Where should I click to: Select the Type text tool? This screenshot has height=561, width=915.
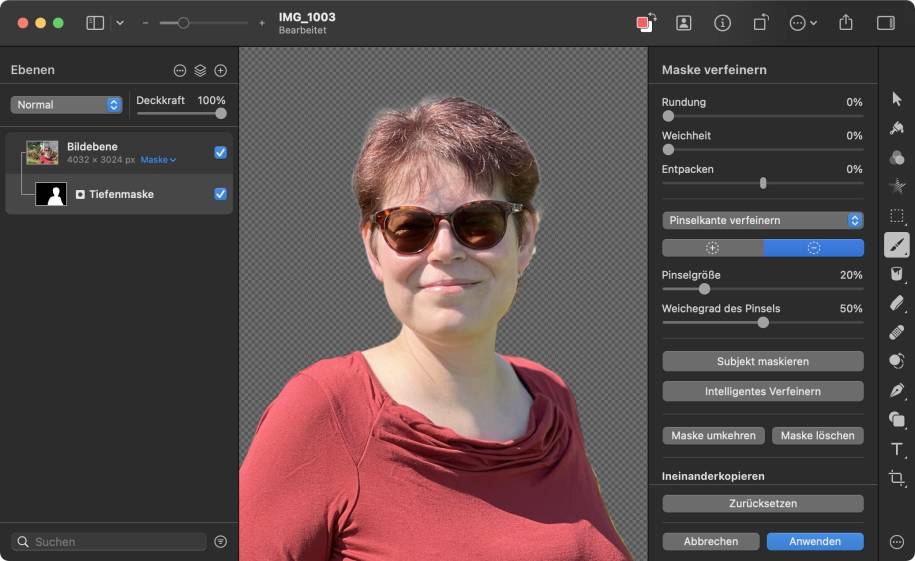pos(897,448)
